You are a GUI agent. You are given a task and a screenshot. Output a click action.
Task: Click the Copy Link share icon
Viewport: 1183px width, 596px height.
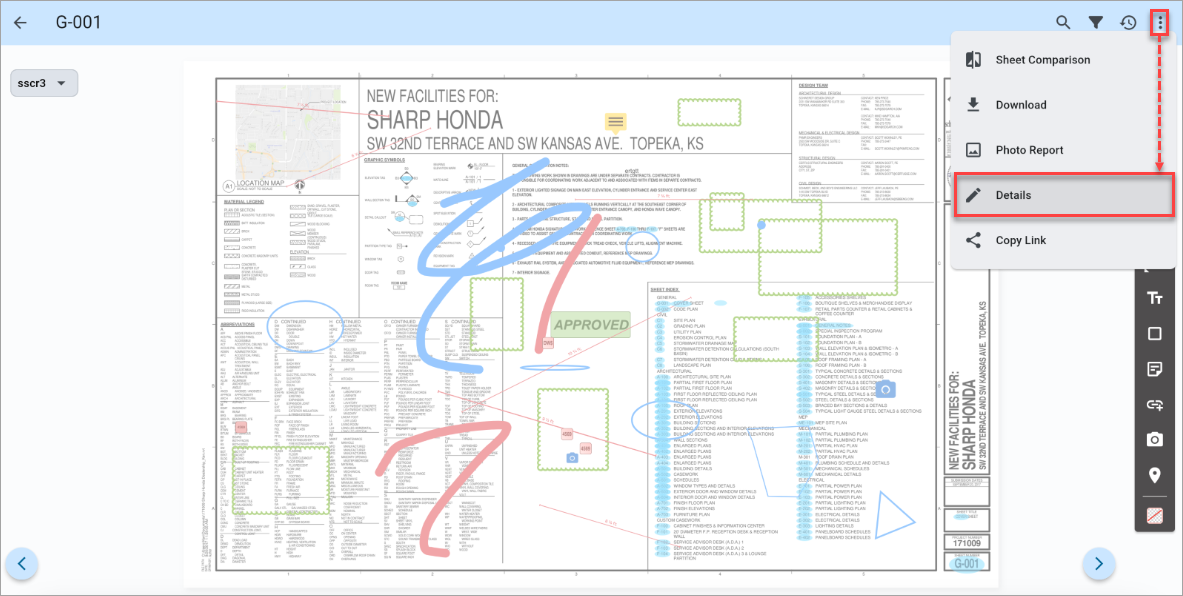(973, 240)
